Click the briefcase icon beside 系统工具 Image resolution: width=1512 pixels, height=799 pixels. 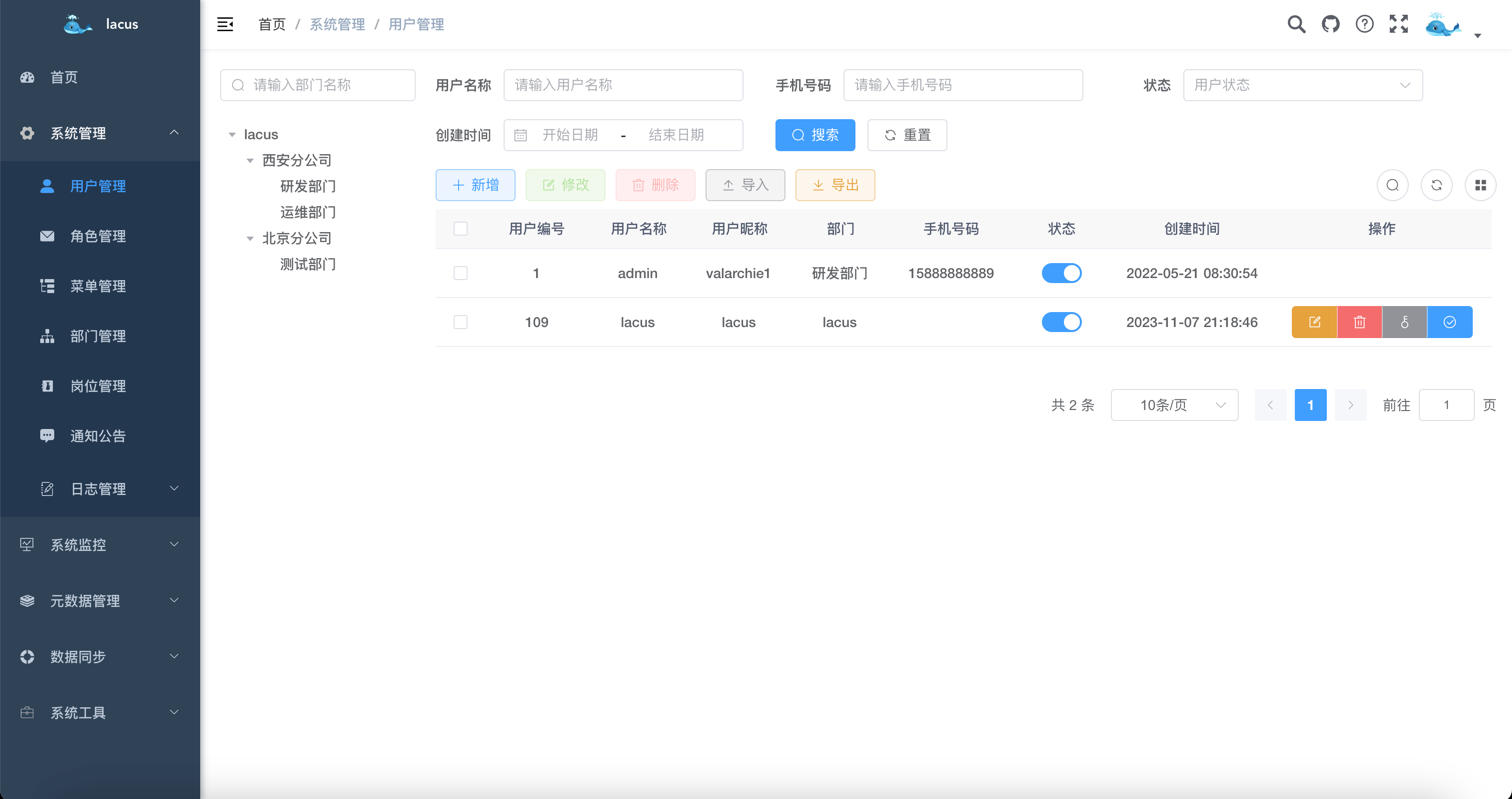tap(27, 713)
